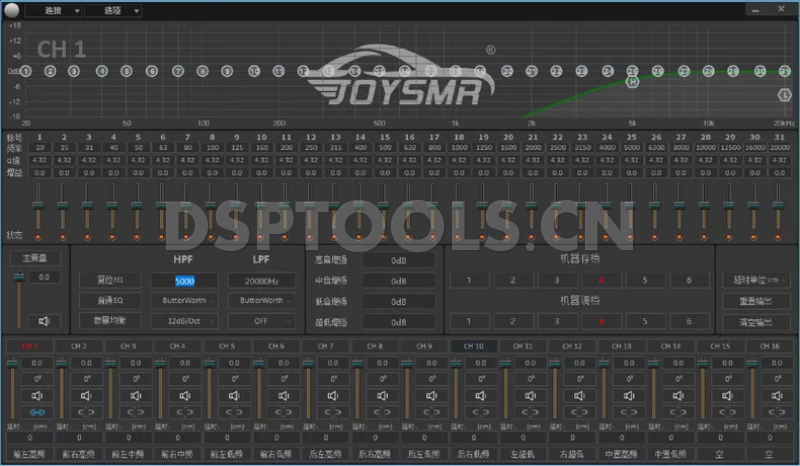Click the link icon under CH 8

382,412
